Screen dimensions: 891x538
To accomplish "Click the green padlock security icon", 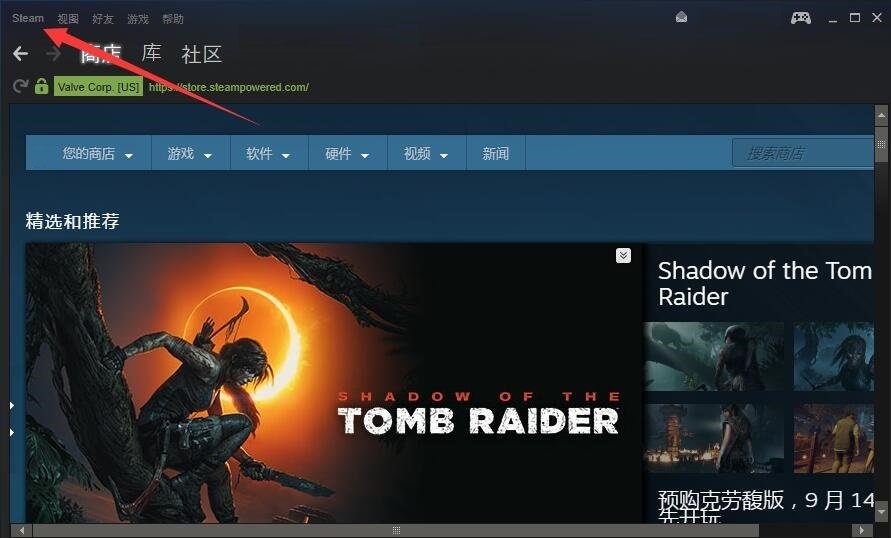I will [x=41, y=86].
